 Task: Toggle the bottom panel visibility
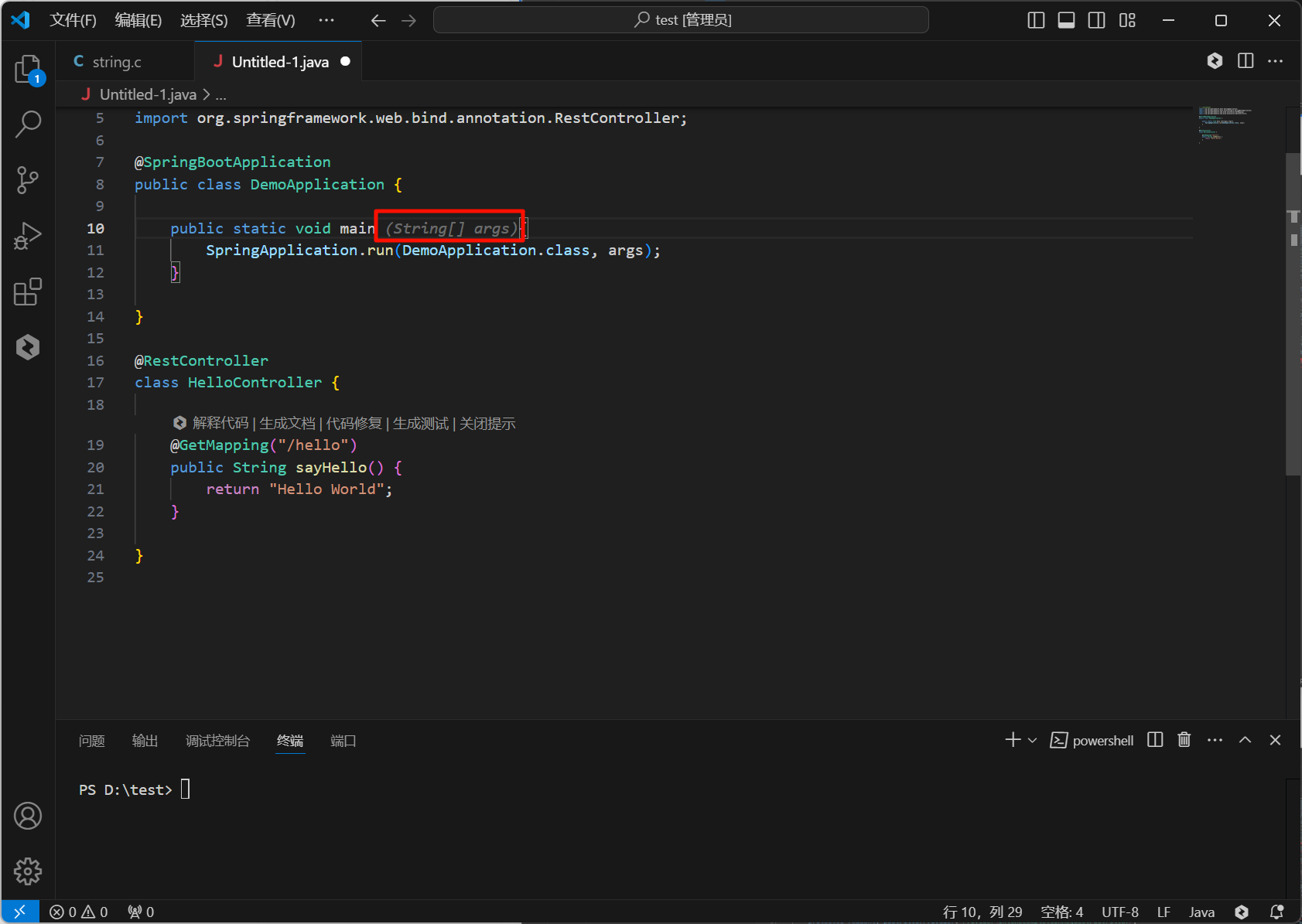pos(1066,20)
